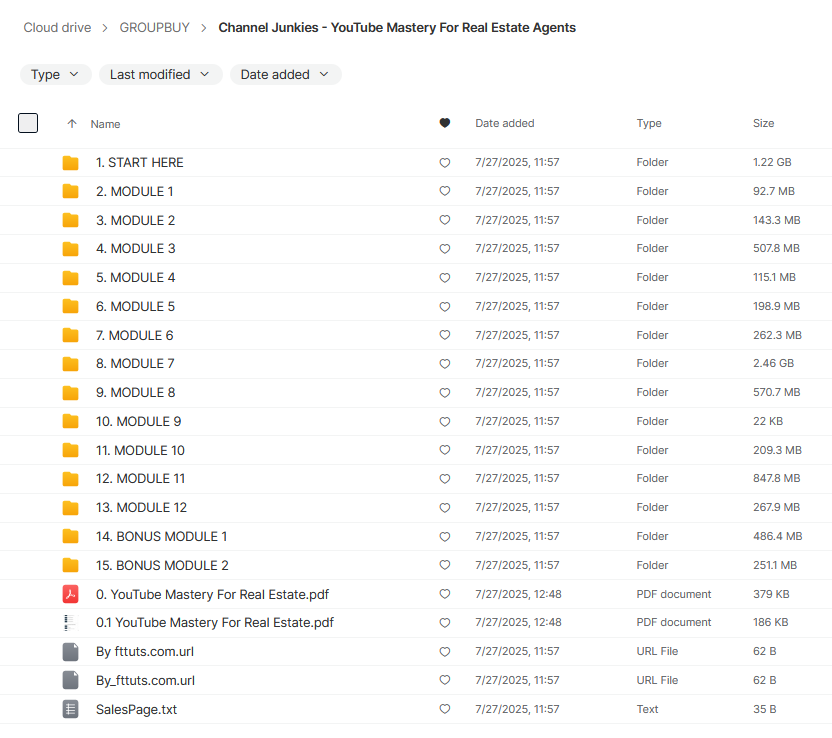Image resolution: width=832 pixels, height=738 pixels.
Task: Go to Cloud drive in breadcrumb
Action: click(57, 28)
